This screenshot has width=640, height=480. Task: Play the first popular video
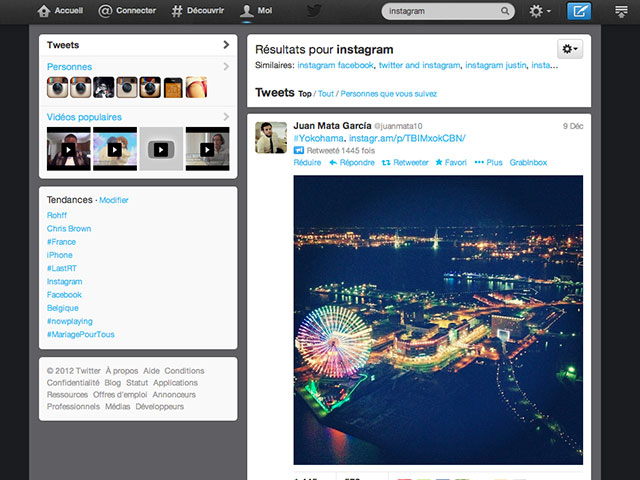(x=69, y=149)
